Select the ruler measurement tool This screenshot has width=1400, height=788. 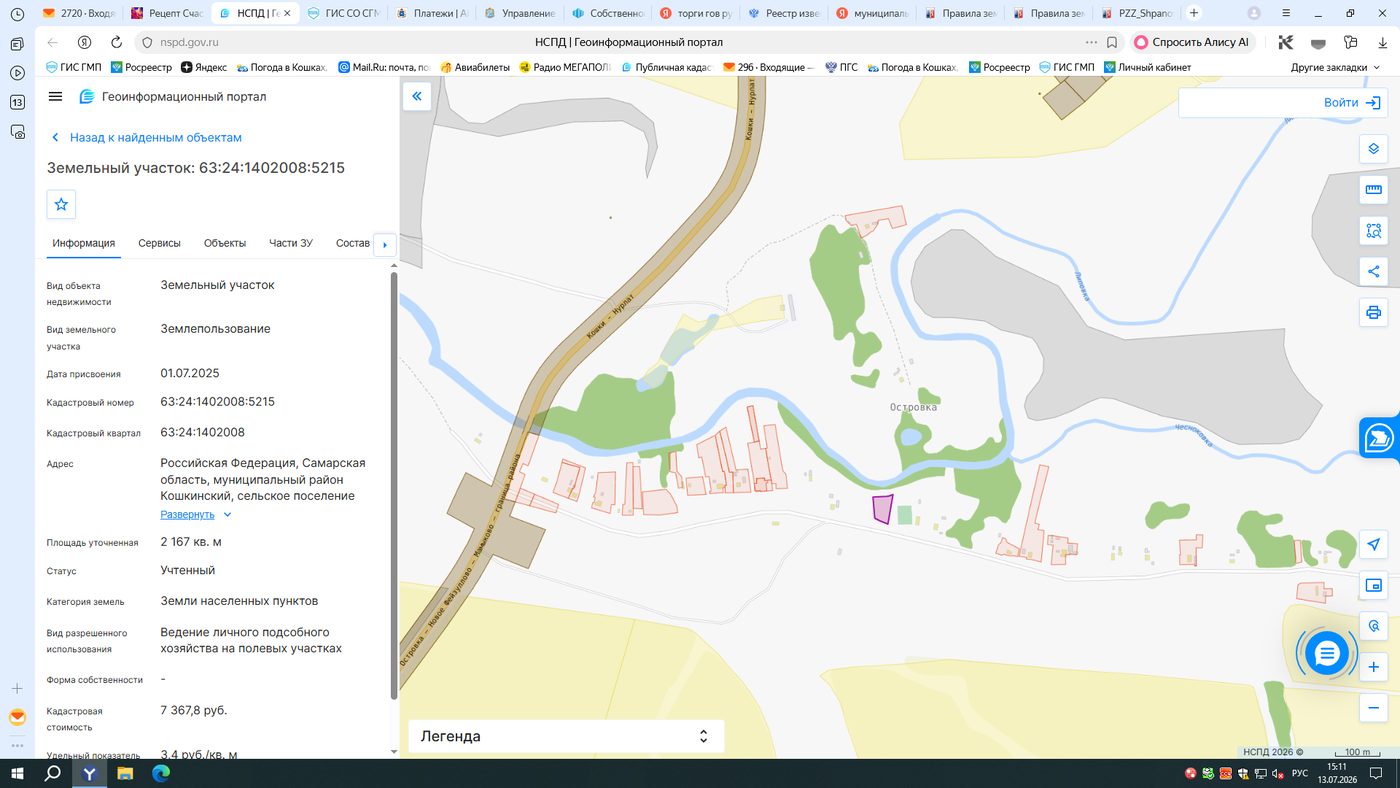(1373, 190)
